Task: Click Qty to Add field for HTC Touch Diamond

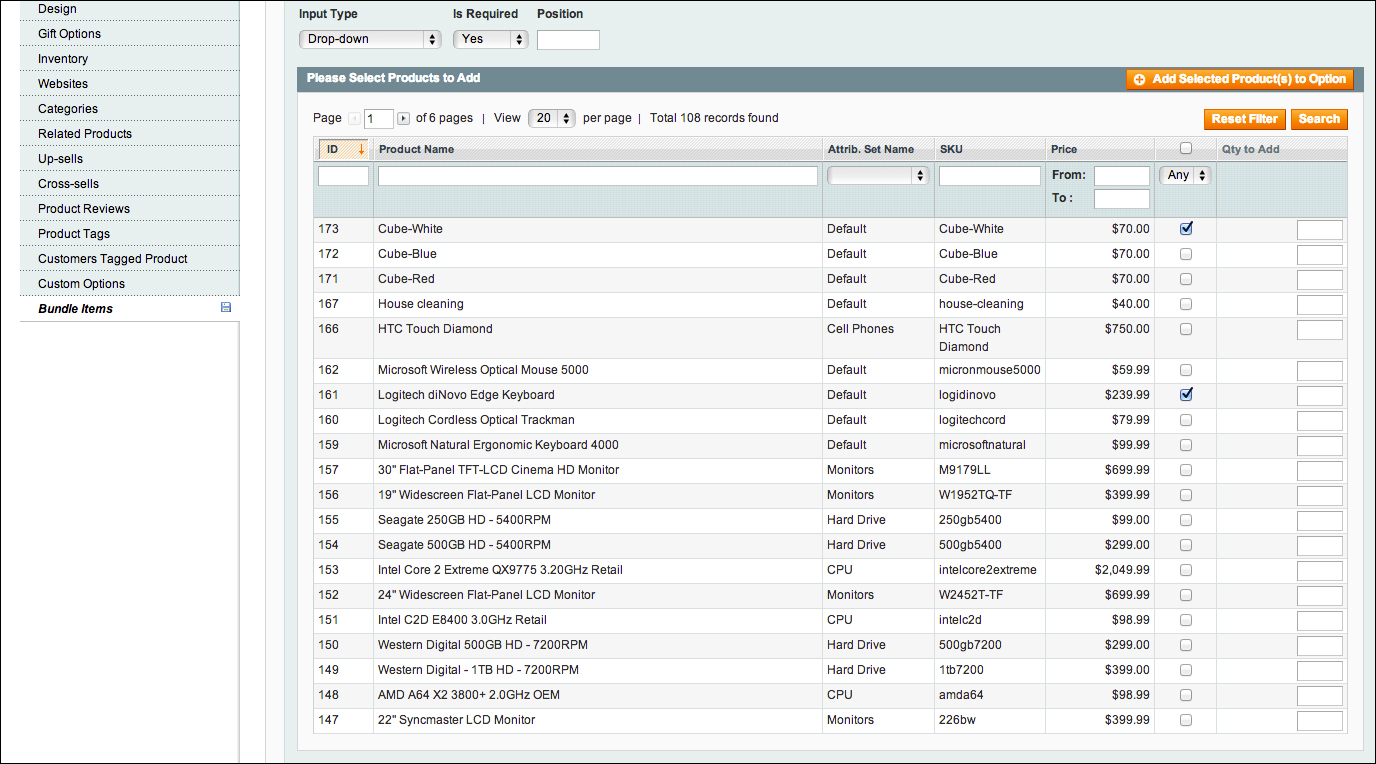Action: [x=1320, y=330]
